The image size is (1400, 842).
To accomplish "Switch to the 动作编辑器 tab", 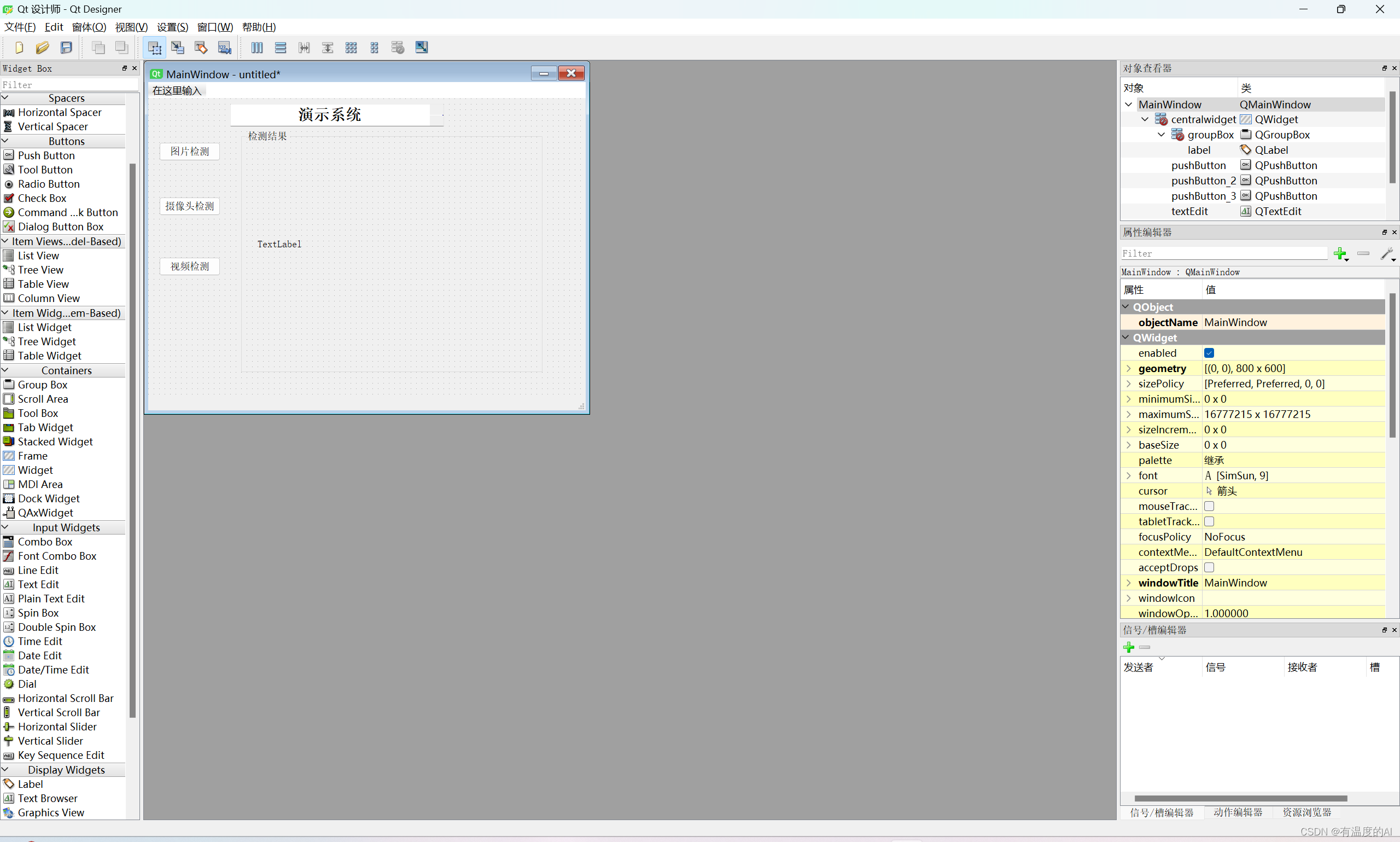I will coord(1237,812).
